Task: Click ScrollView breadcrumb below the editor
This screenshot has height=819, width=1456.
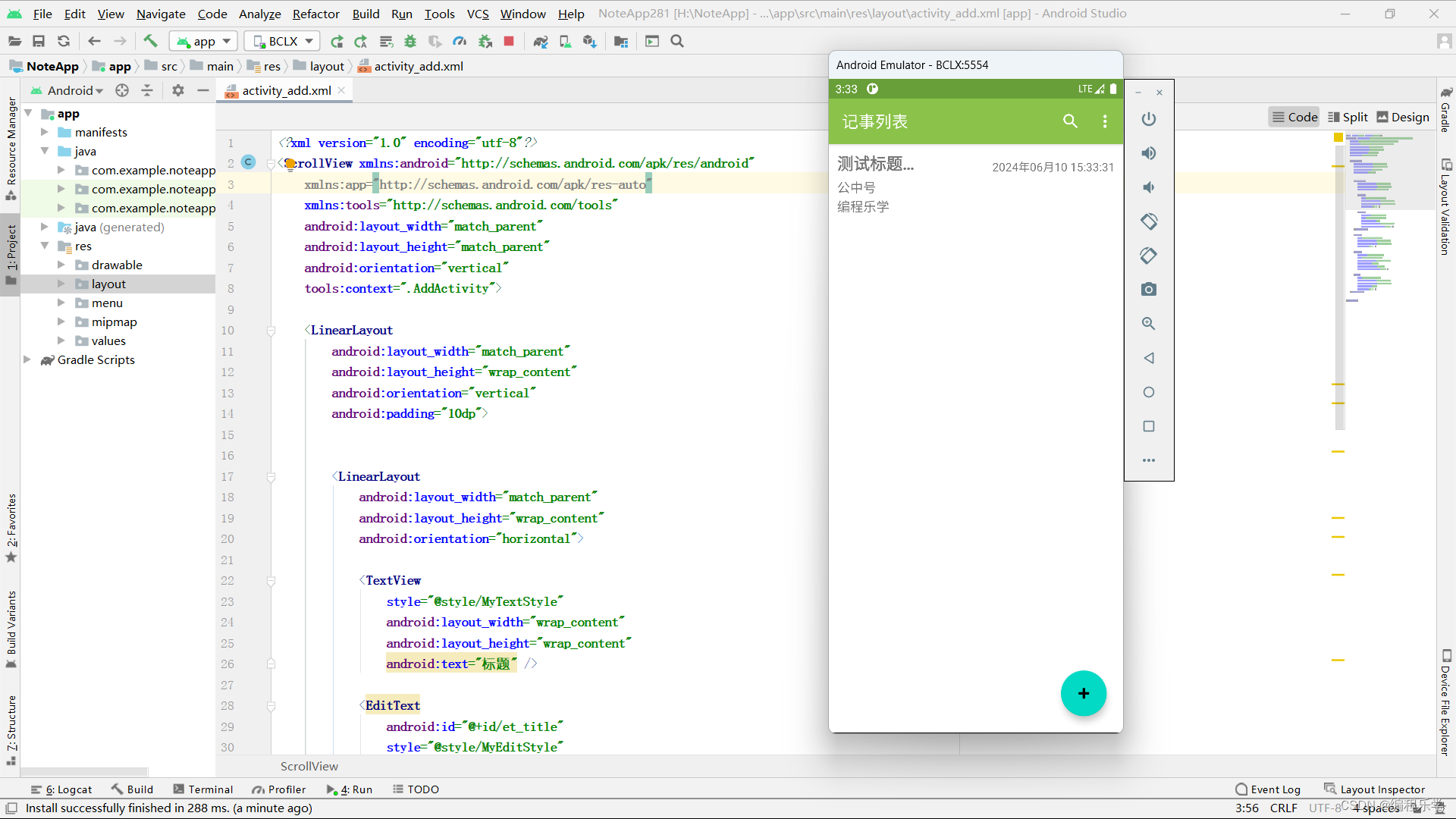Action: click(x=309, y=766)
